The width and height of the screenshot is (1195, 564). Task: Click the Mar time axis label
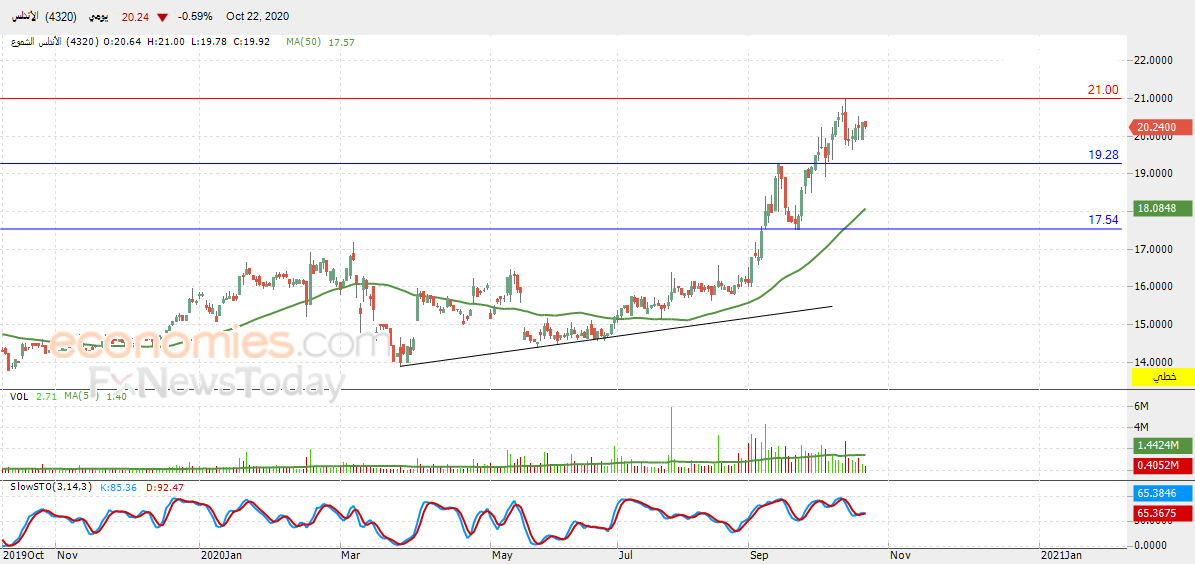click(x=351, y=556)
